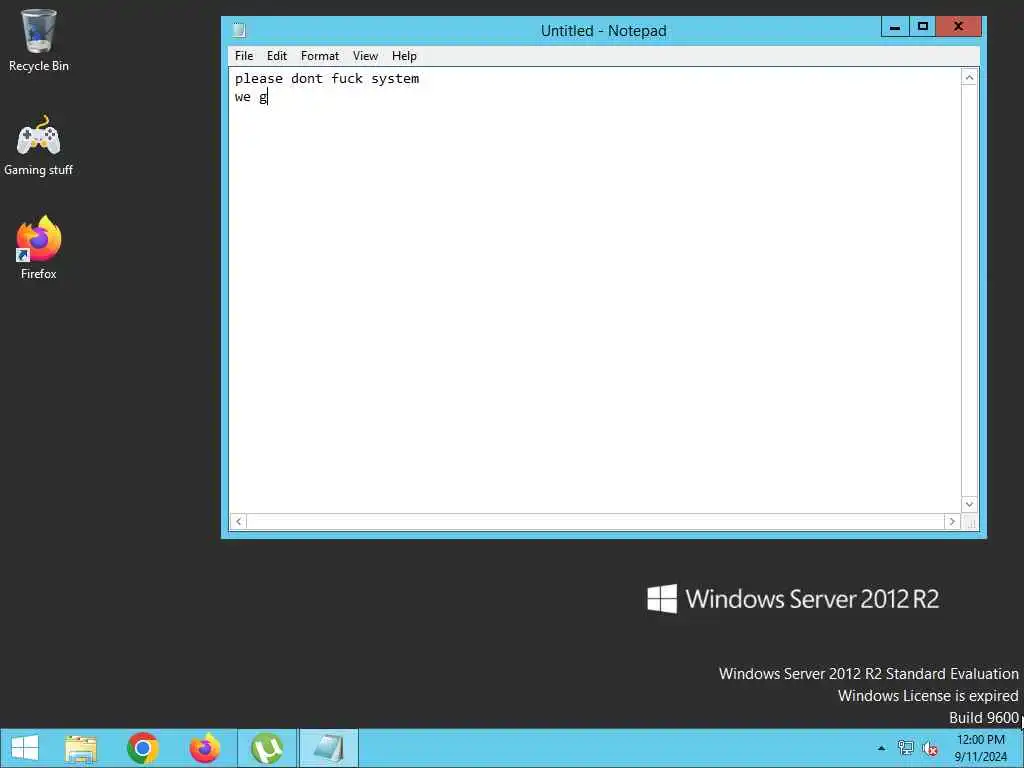Click the Notepad text editing area
This screenshot has width=1024, height=768.
(x=595, y=290)
